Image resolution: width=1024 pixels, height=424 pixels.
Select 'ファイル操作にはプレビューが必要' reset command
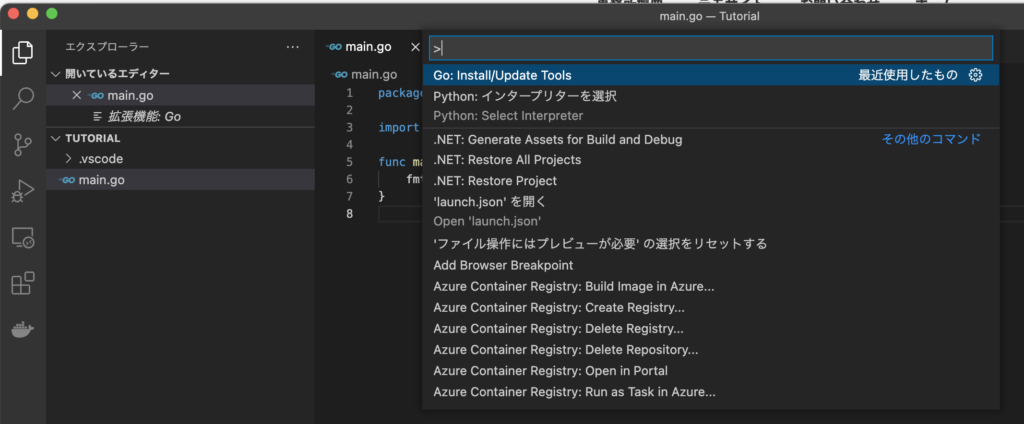click(x=711, y=244)
